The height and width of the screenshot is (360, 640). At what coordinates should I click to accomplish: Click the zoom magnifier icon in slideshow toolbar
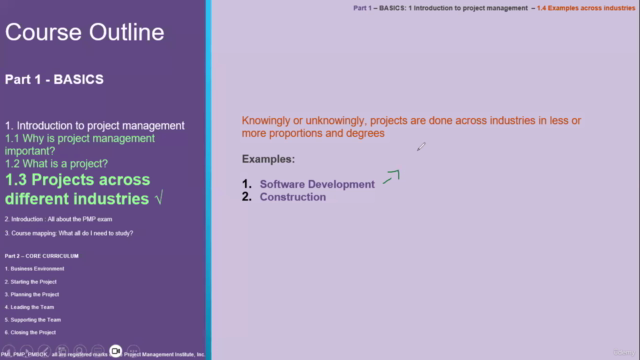80,351
